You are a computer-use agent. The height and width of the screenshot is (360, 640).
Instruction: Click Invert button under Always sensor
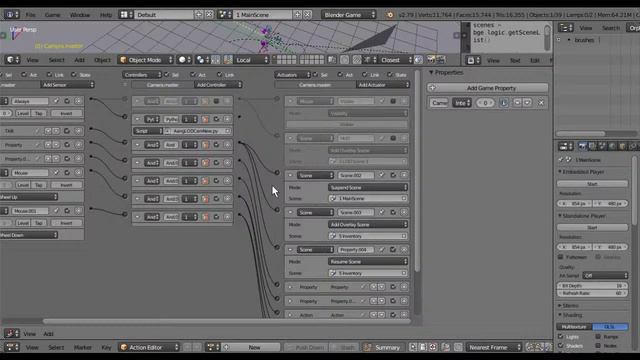click(66, 113)
